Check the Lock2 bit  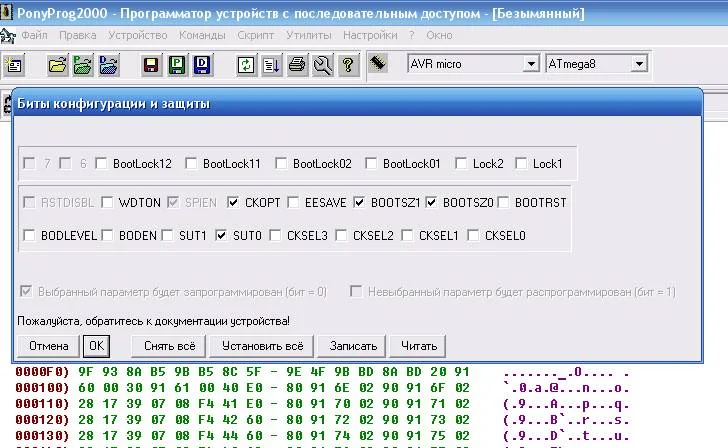click(x=461, y=163)
